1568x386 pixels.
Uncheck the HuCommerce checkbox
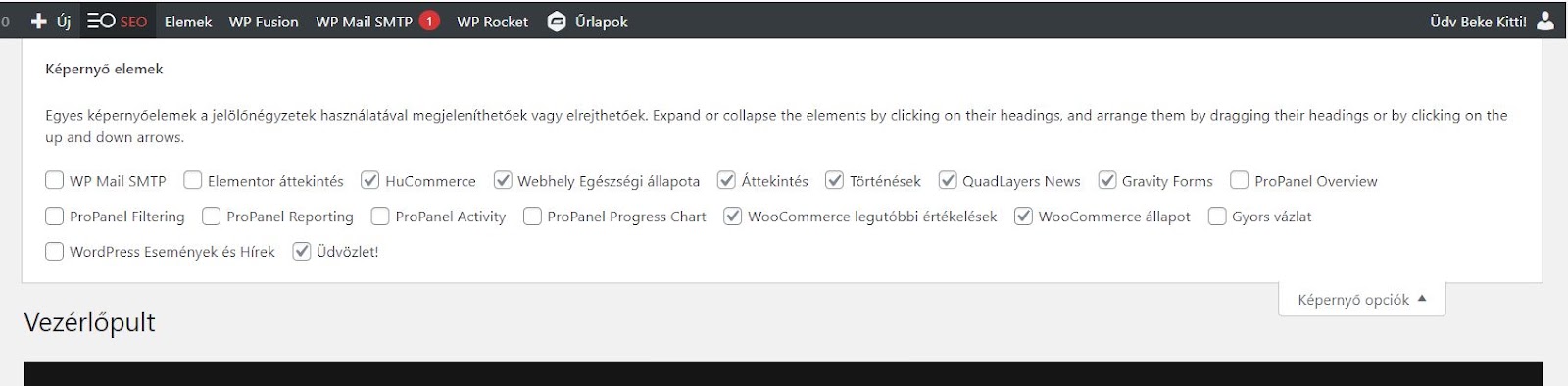[370, 180]
